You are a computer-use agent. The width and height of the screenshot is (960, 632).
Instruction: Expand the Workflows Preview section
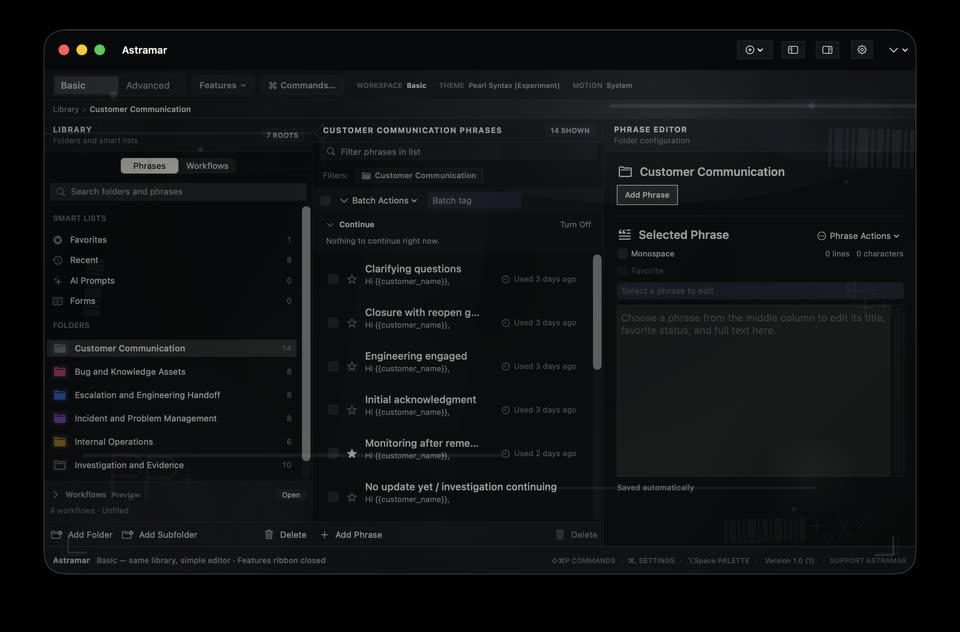(56, 495)
